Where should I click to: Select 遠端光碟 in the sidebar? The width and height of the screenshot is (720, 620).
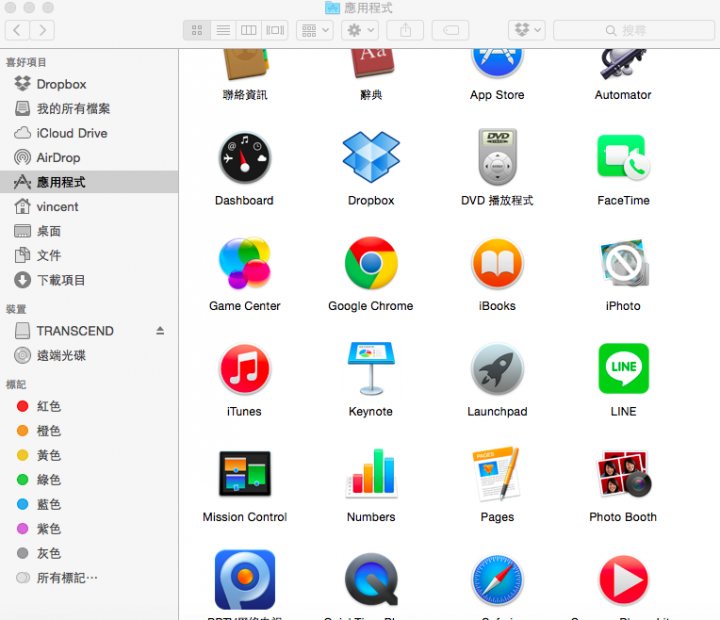(x=89, y=355)
